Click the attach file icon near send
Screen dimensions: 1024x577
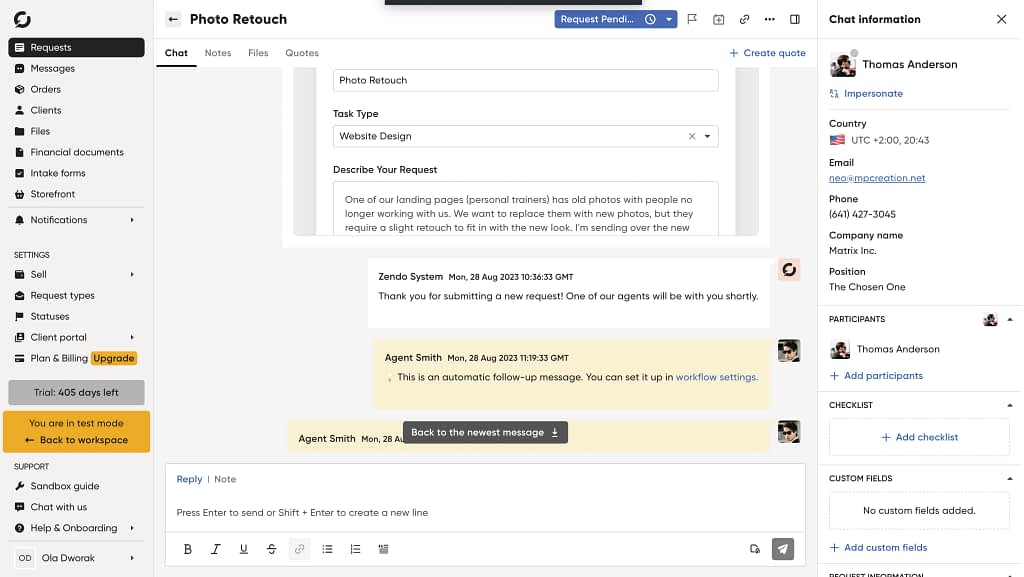(x=755, y=549)
